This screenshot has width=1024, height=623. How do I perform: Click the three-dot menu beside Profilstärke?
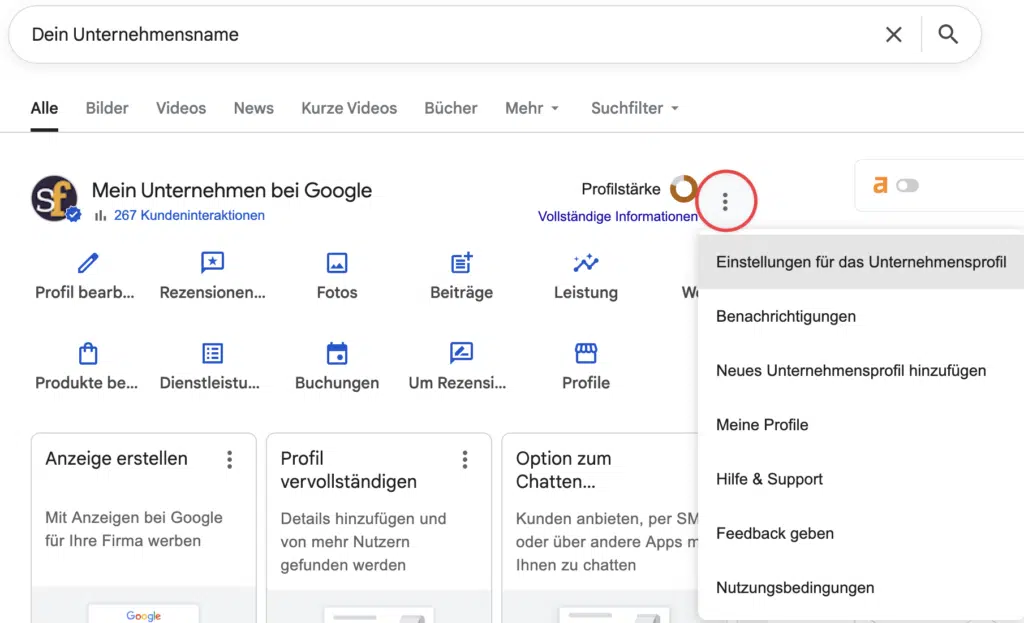[725, 202]
